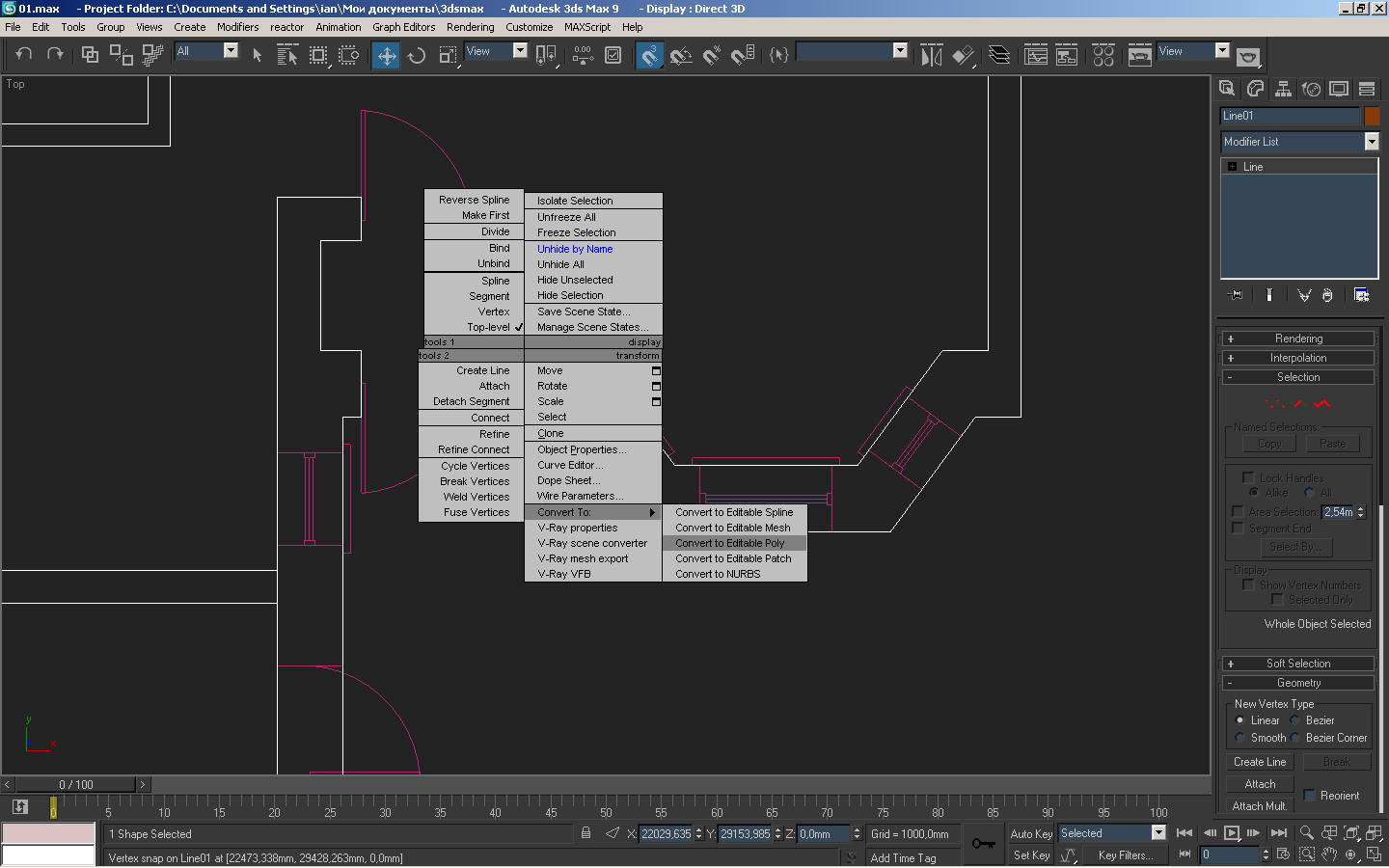Switch to the Hierarchy panel tab icon

pyautogui.click(x=1283, y=89)
